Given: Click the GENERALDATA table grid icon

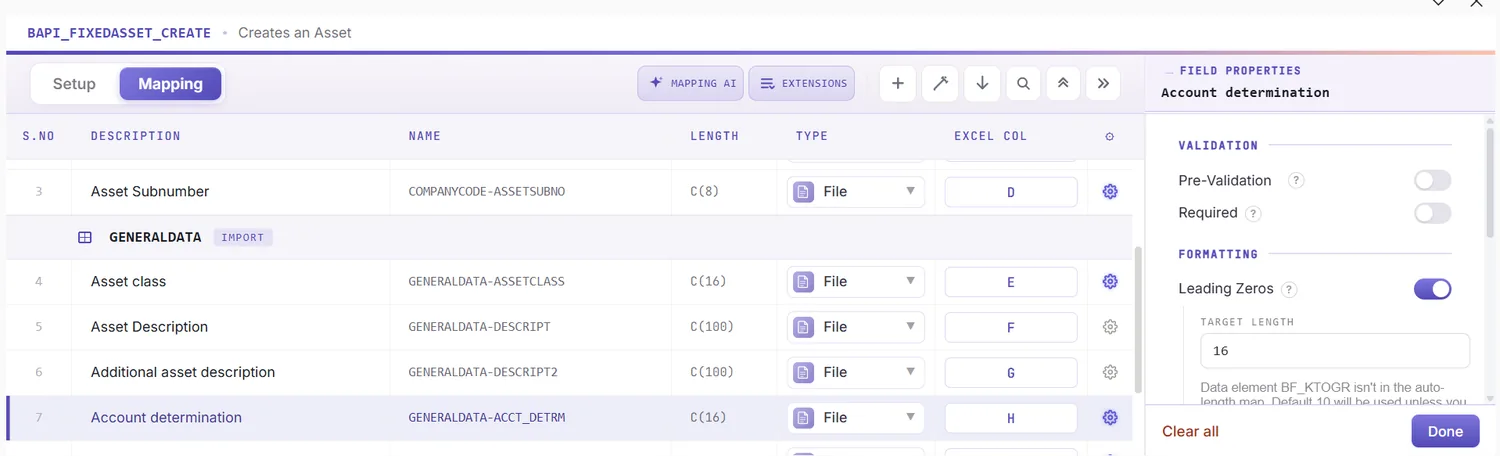Looking at the screenshot, I should [85, 238].
